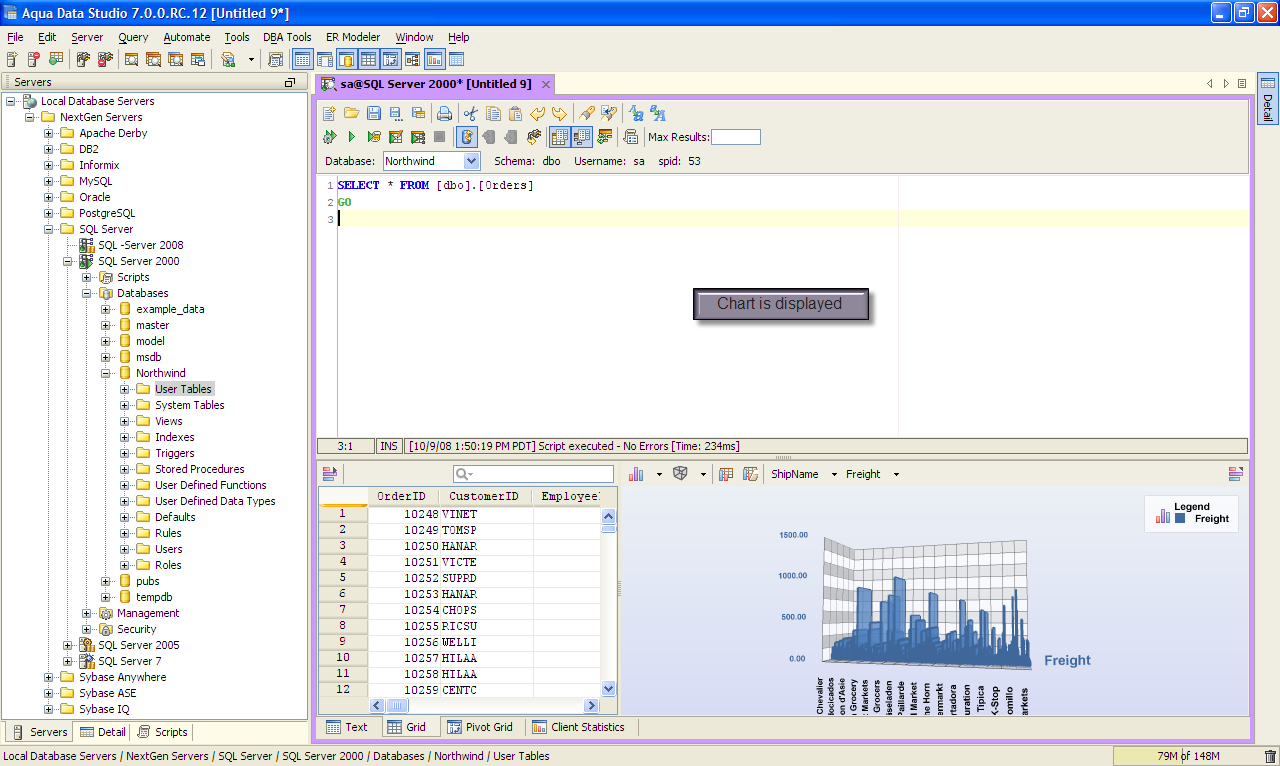Open the bar chart type icon

click(x=636, y=474)
